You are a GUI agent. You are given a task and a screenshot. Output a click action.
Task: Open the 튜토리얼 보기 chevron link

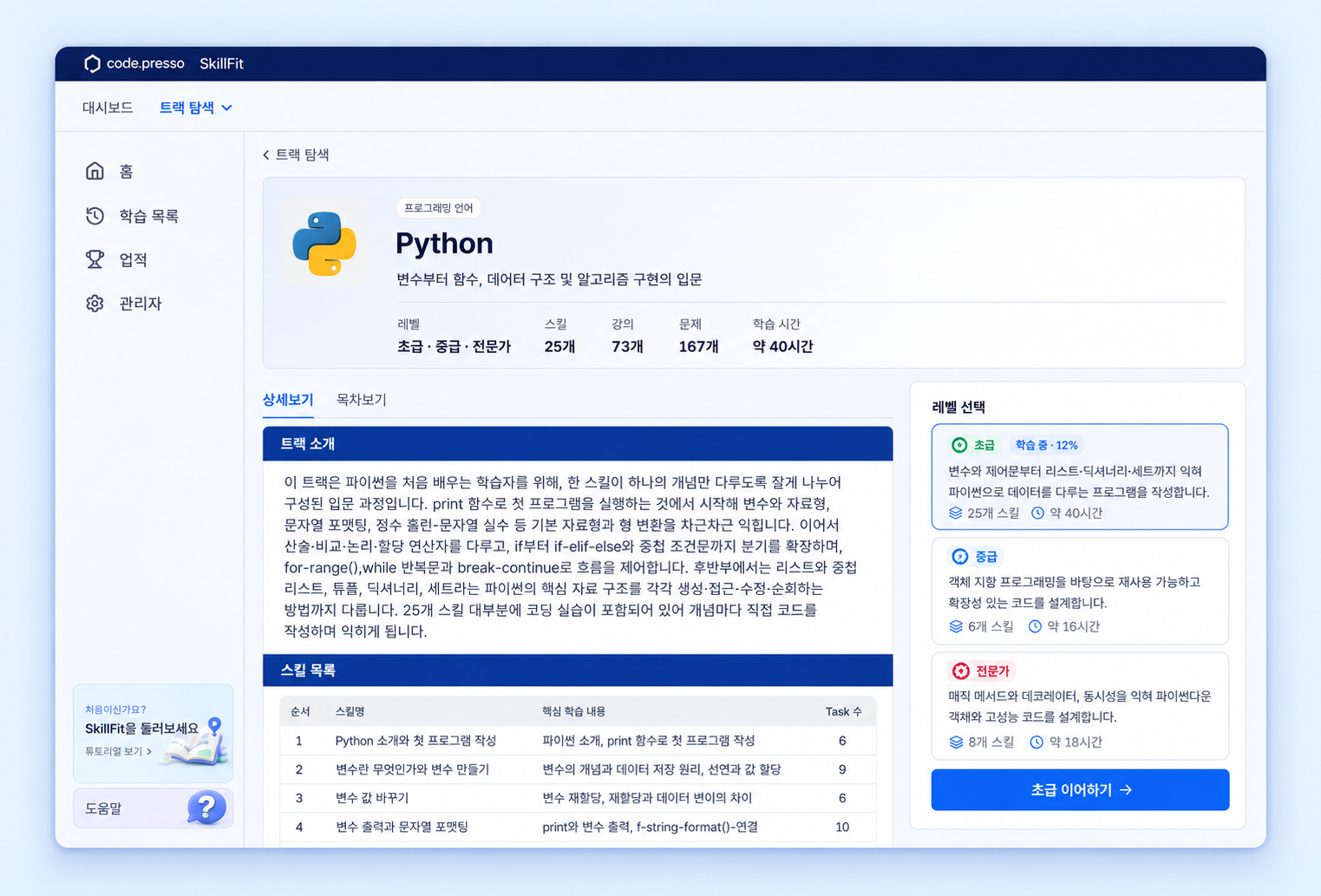(x=119, y=751)
